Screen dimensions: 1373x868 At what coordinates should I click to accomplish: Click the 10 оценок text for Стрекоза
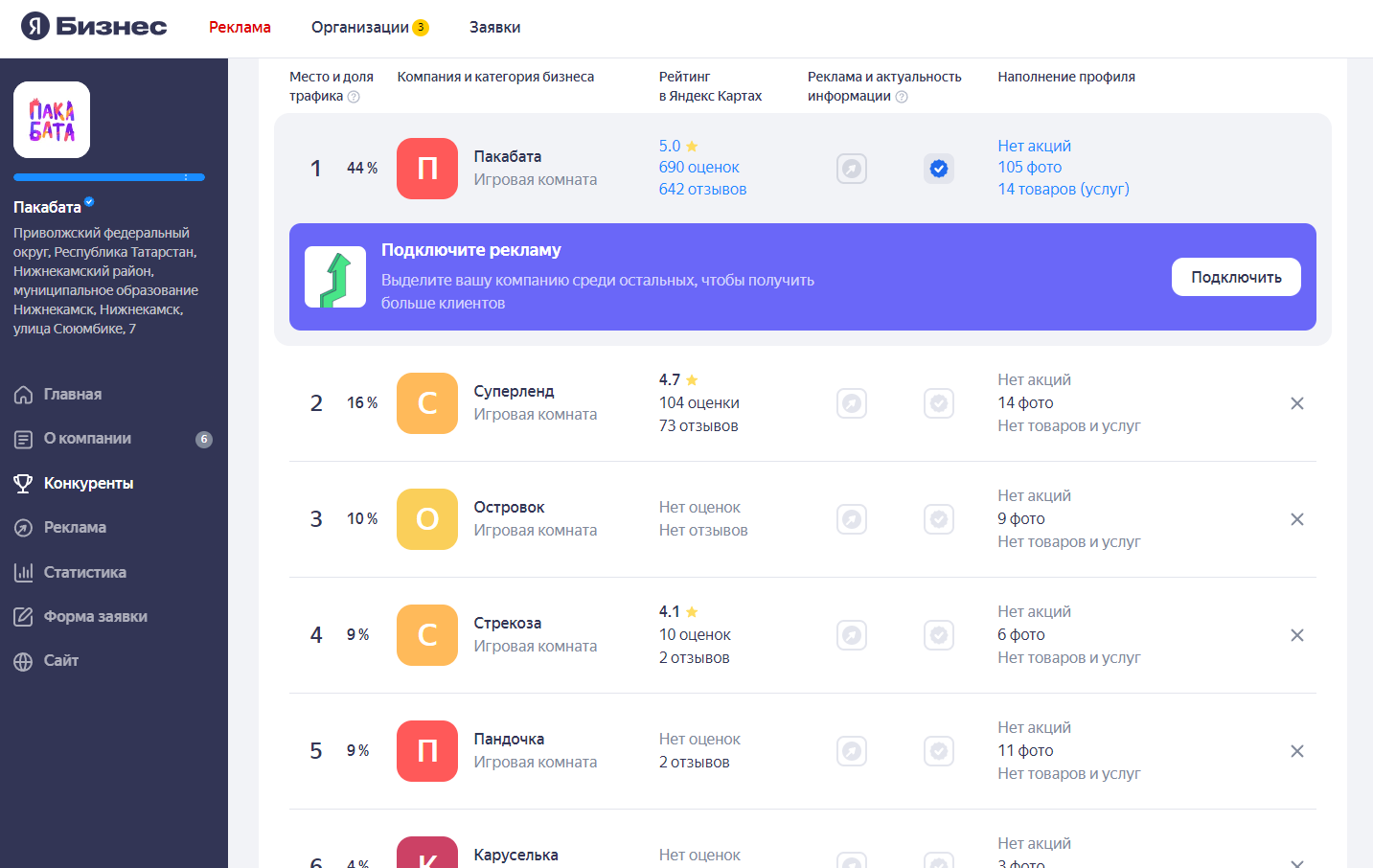pos(695,634)
